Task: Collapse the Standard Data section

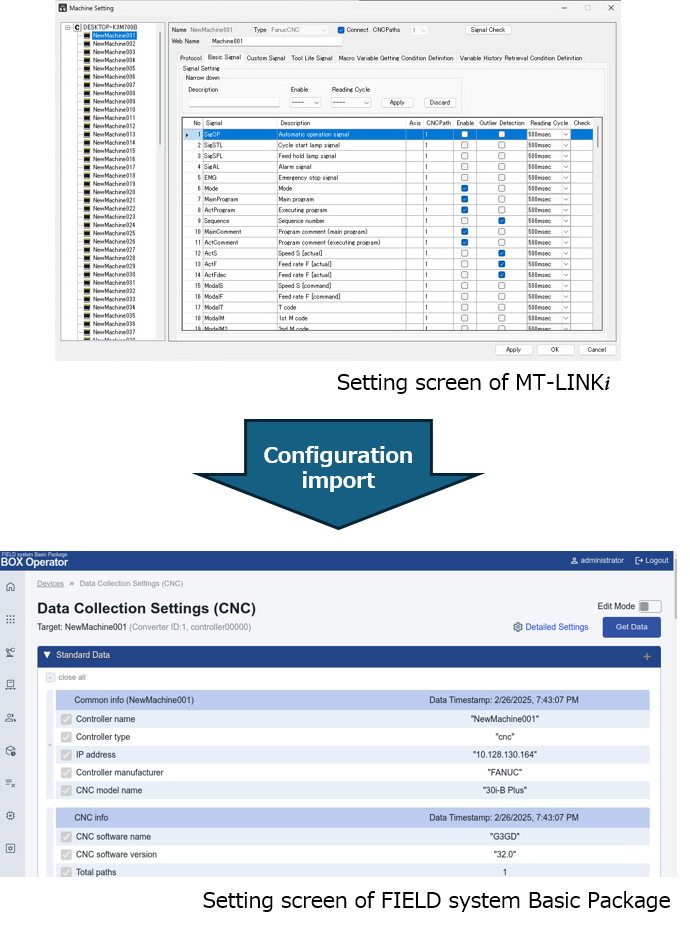Action: pyautogui.click(x=46, y=655)
